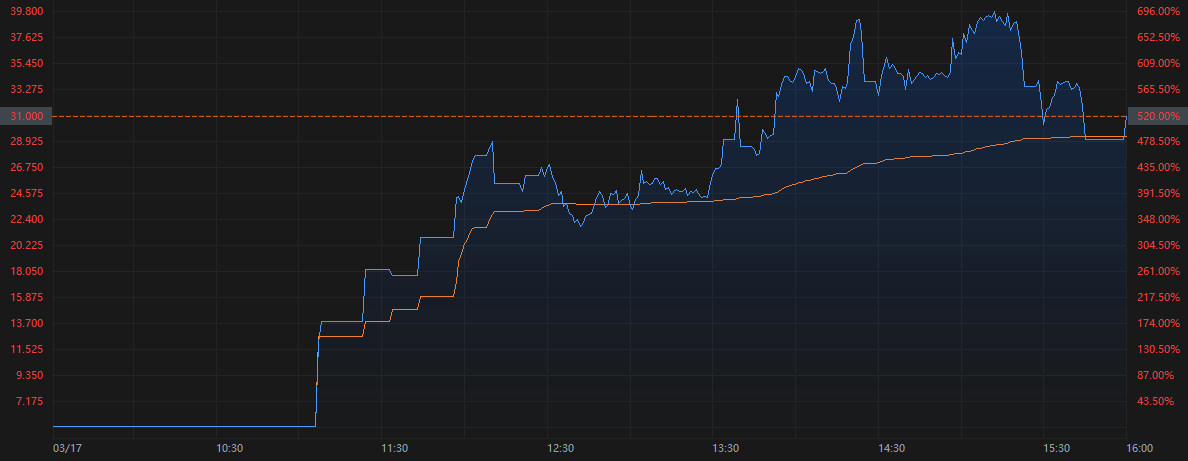
Task: Click the 261.00% percent axis label
Action: (x=1156, y=271)
